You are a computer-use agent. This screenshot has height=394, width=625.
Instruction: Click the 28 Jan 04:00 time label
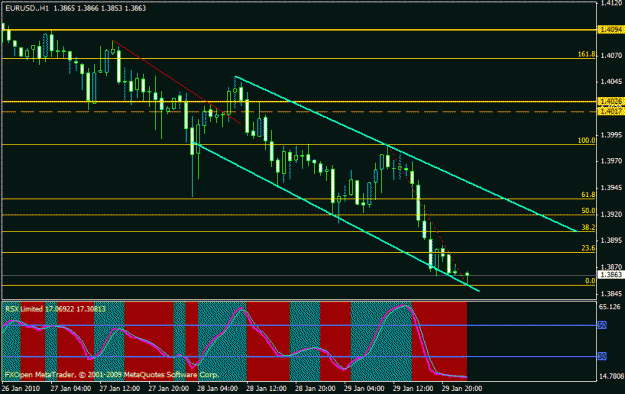pos(217,388)
